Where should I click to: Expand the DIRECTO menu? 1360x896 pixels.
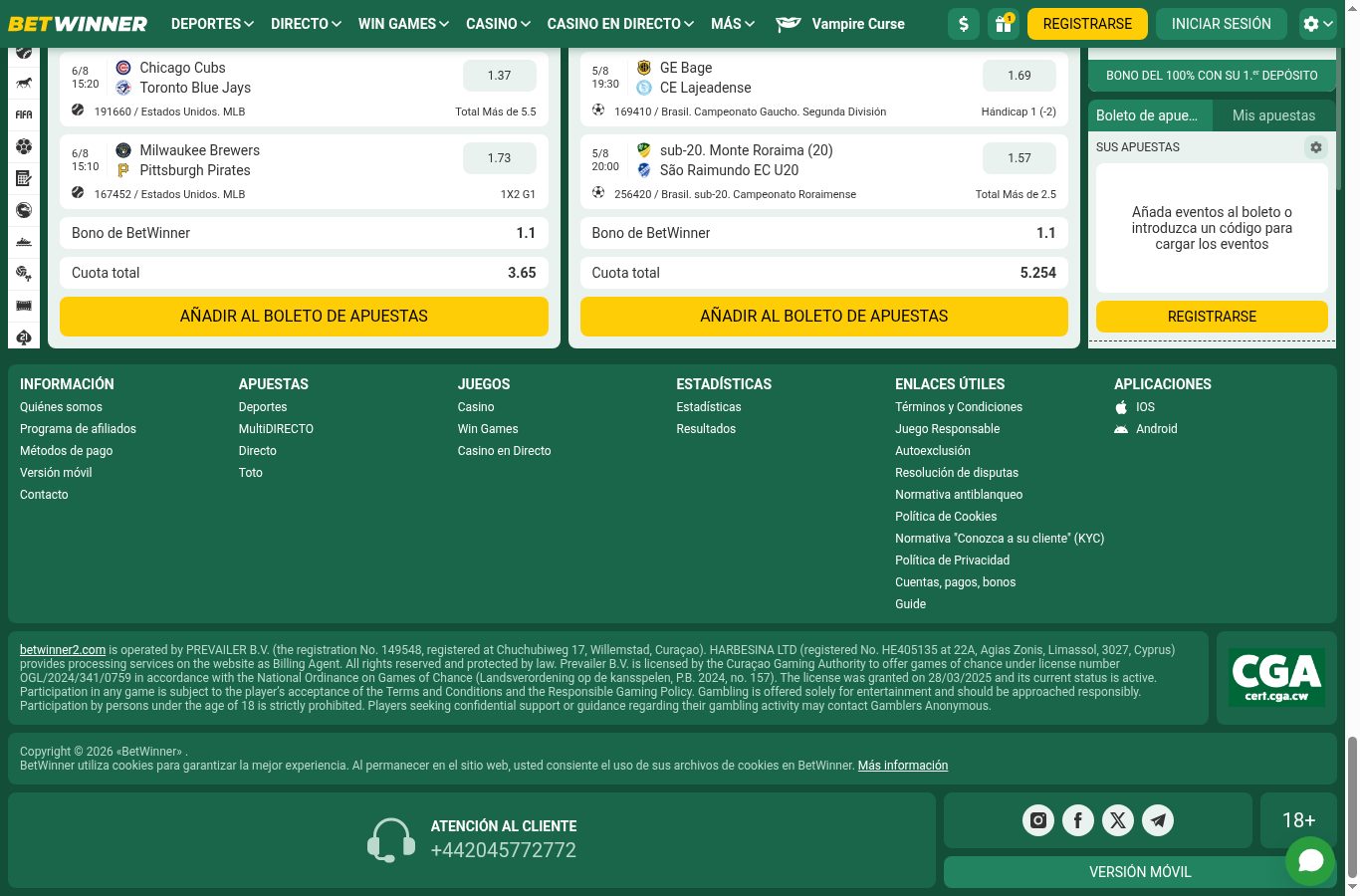coord(306,24)
